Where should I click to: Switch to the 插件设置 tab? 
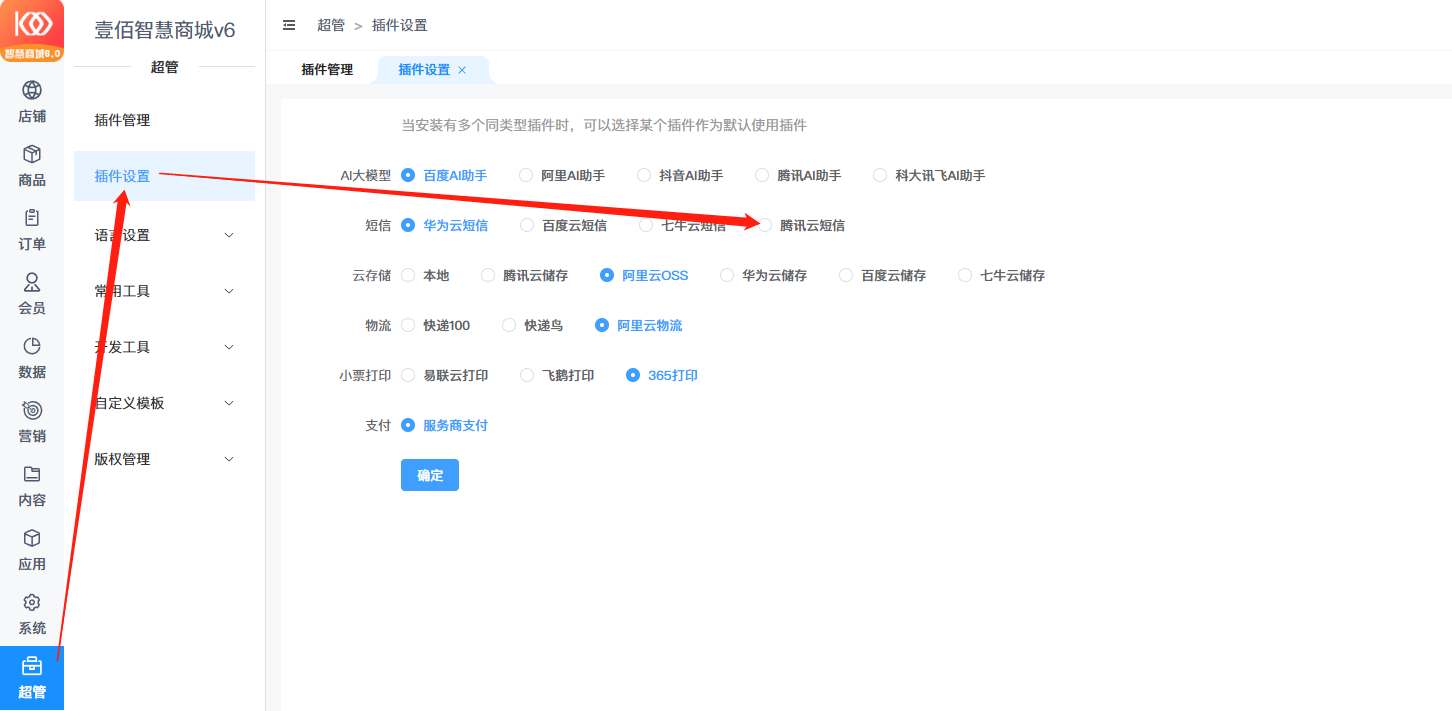(424, 70)
